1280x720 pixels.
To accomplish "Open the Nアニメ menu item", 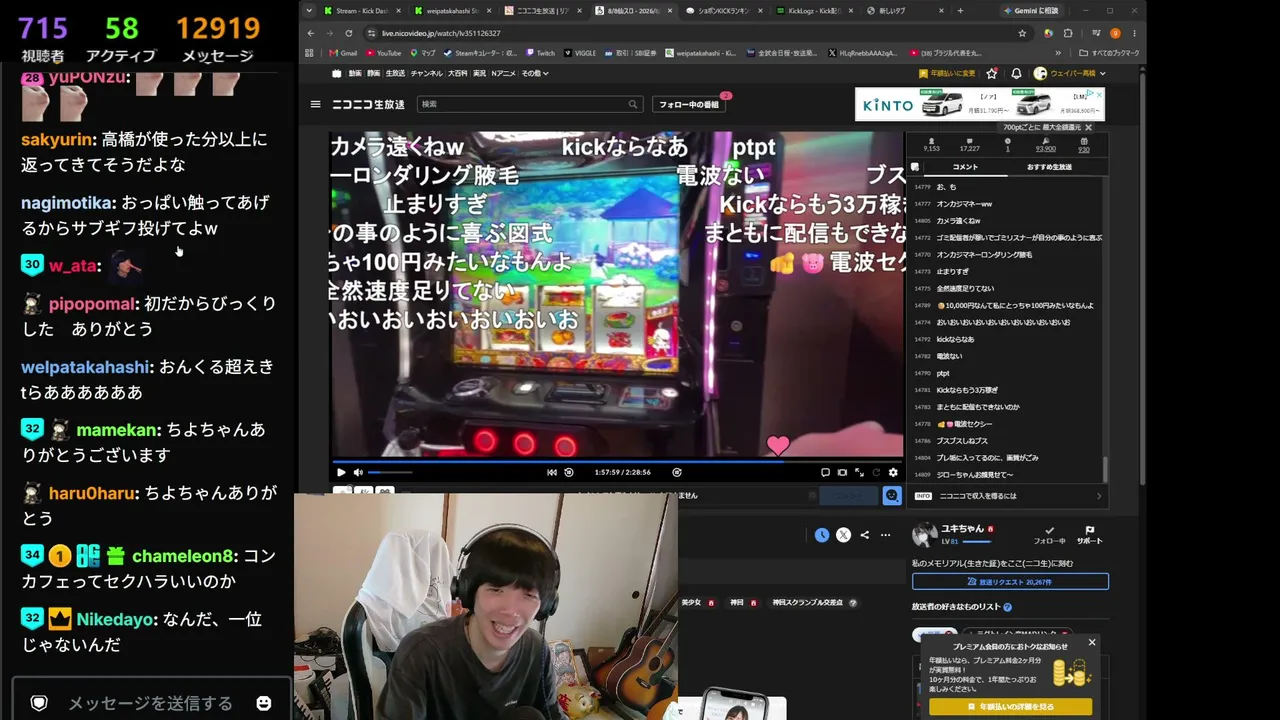I will (503, 73).
